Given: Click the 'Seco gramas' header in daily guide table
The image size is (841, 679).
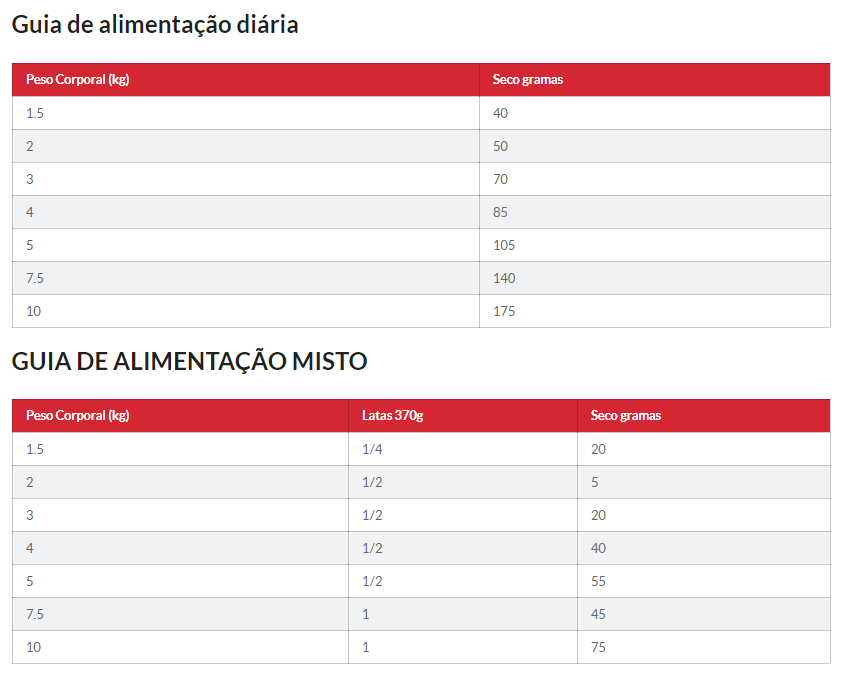Looking at the screenshot, I should tap(527, 79).
